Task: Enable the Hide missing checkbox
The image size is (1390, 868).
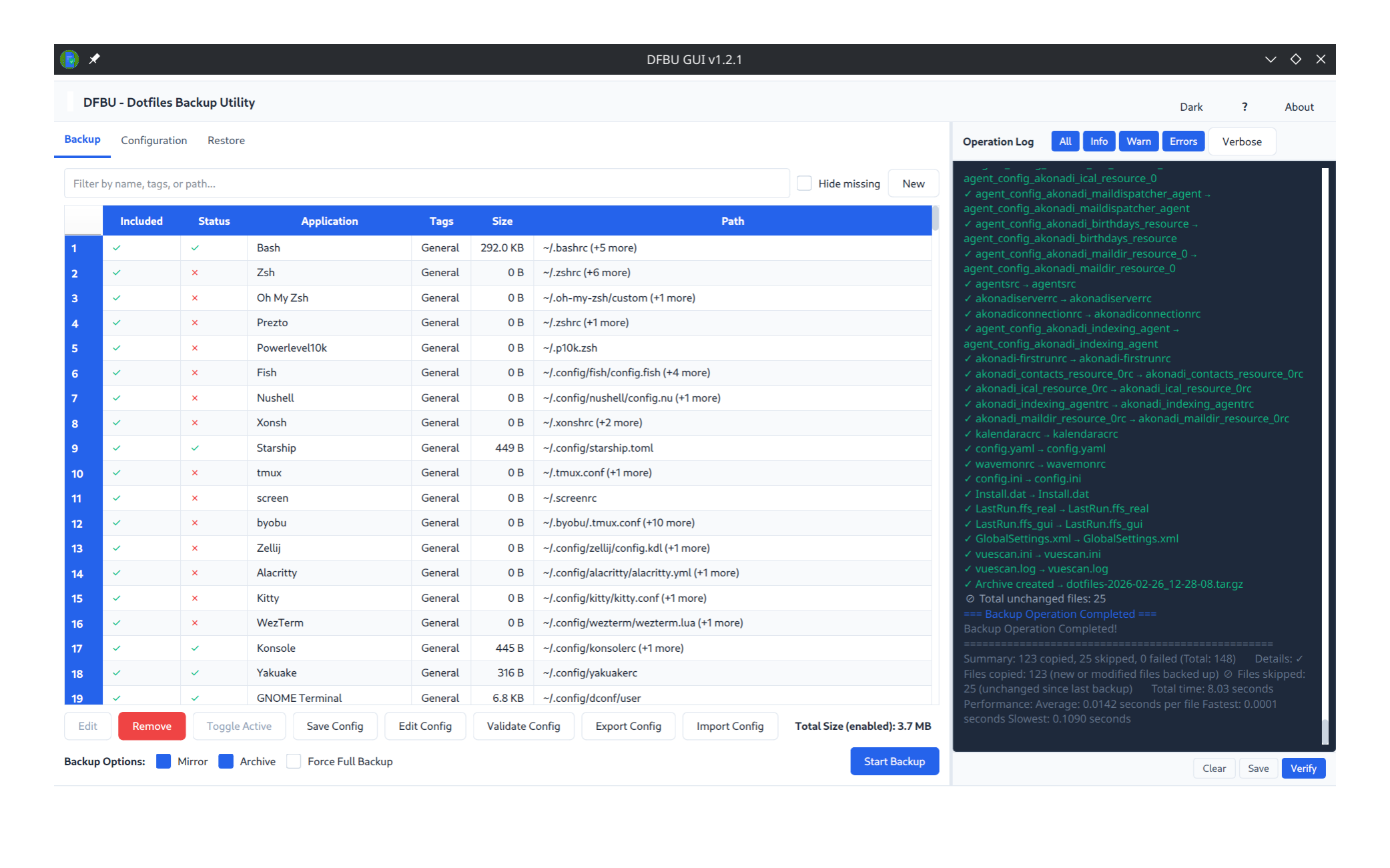Action: click(x=804, y=183)
